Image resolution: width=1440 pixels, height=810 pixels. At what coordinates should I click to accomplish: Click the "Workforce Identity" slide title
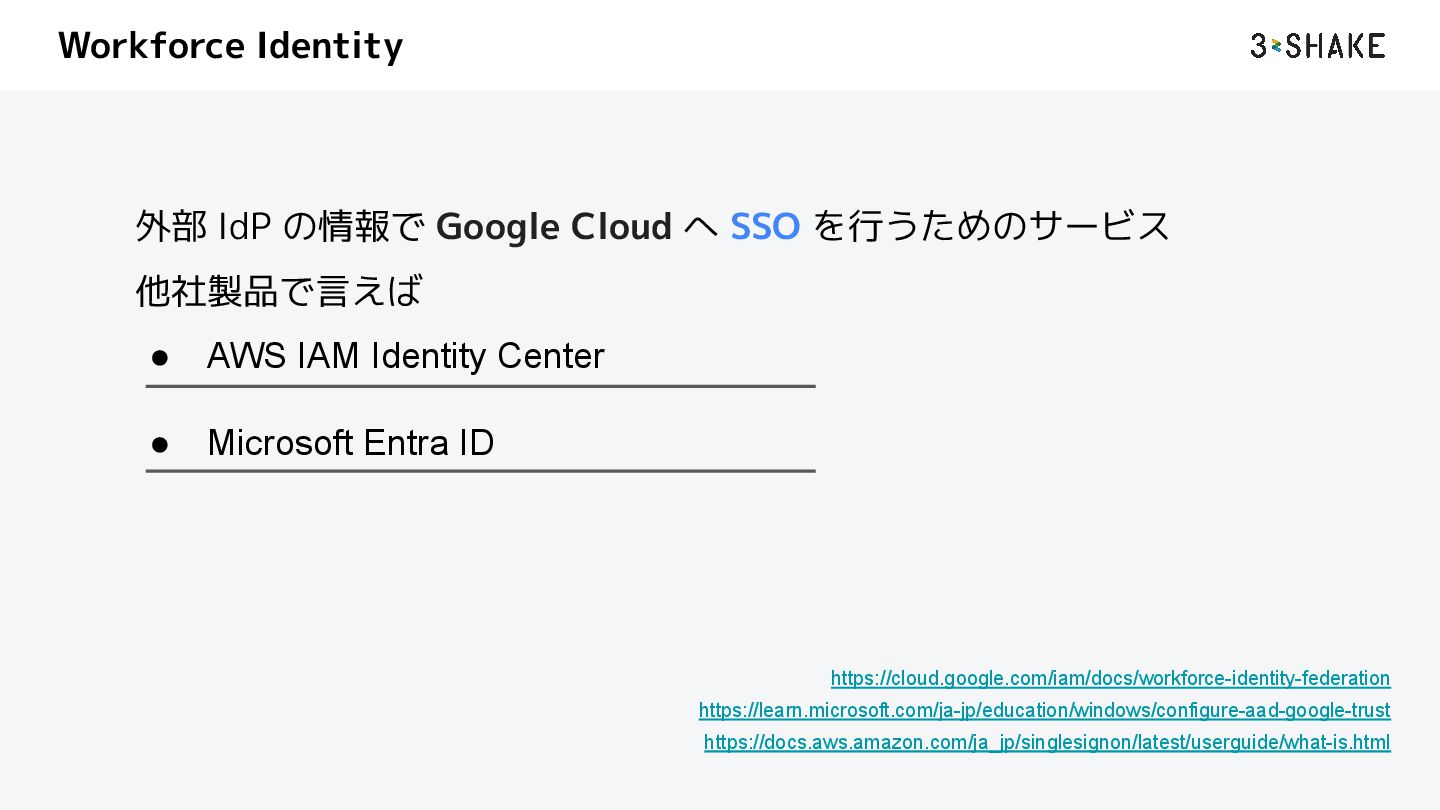click(x=231, y=46)
